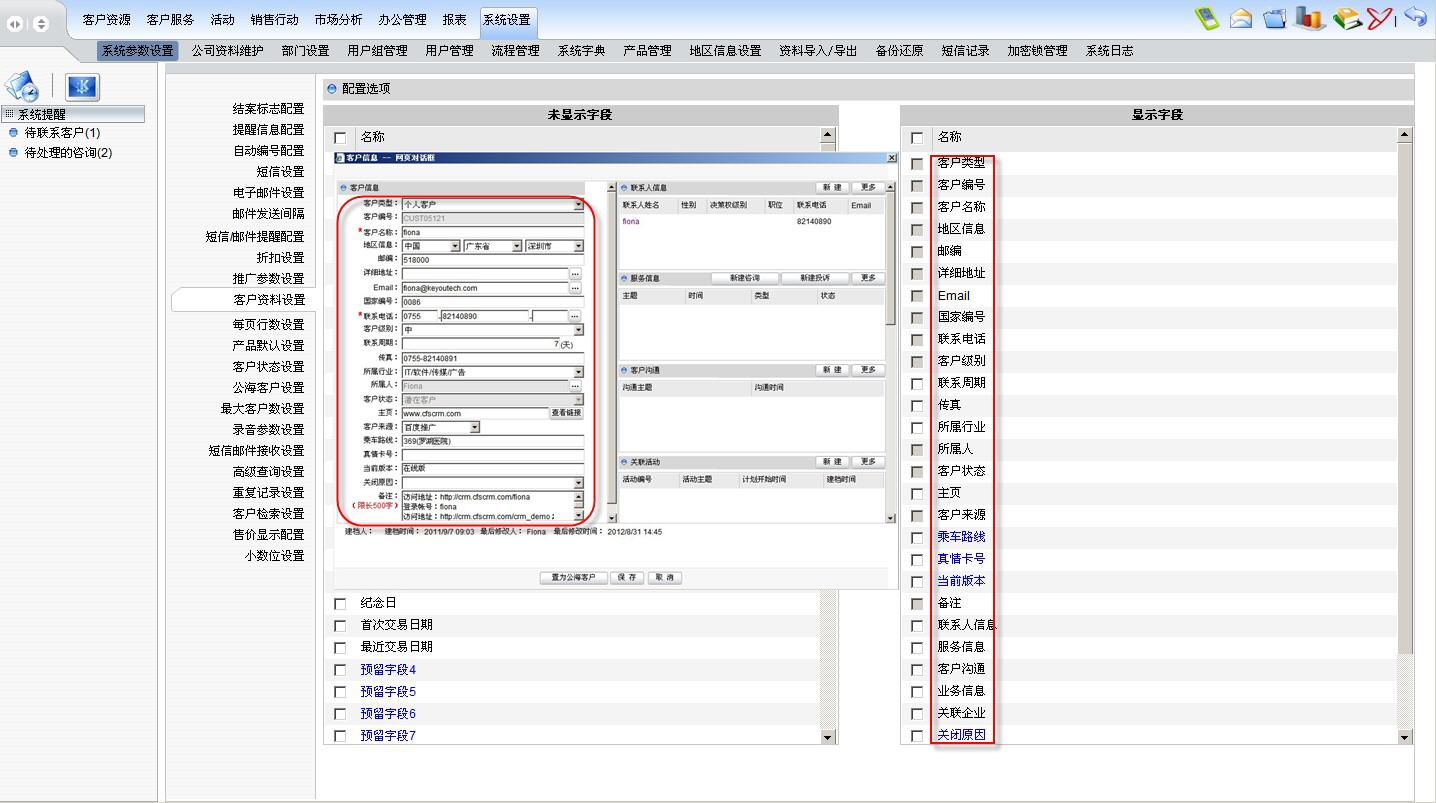Switch to 系统日志 submenu

(x=1110, y=51)
